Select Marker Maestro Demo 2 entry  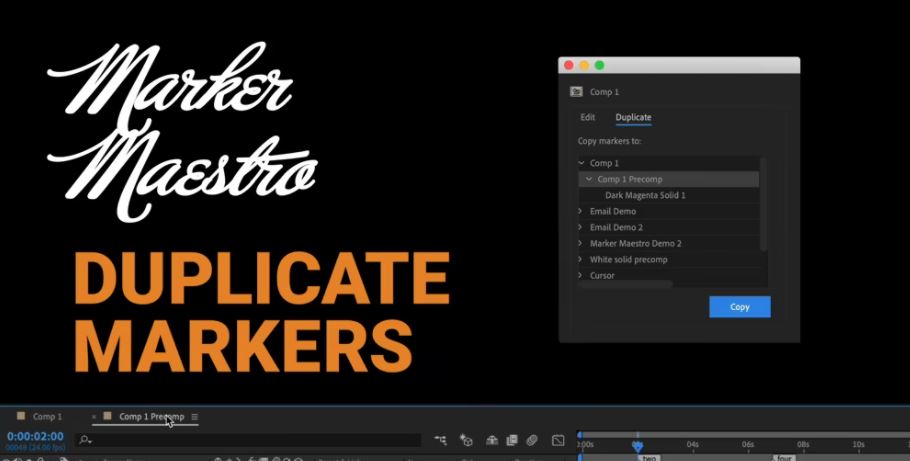tap(635, 243)
